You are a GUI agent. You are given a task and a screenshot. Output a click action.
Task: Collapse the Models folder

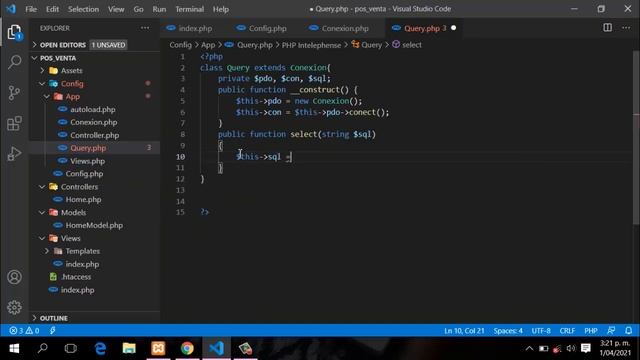(x=73, y=213)
